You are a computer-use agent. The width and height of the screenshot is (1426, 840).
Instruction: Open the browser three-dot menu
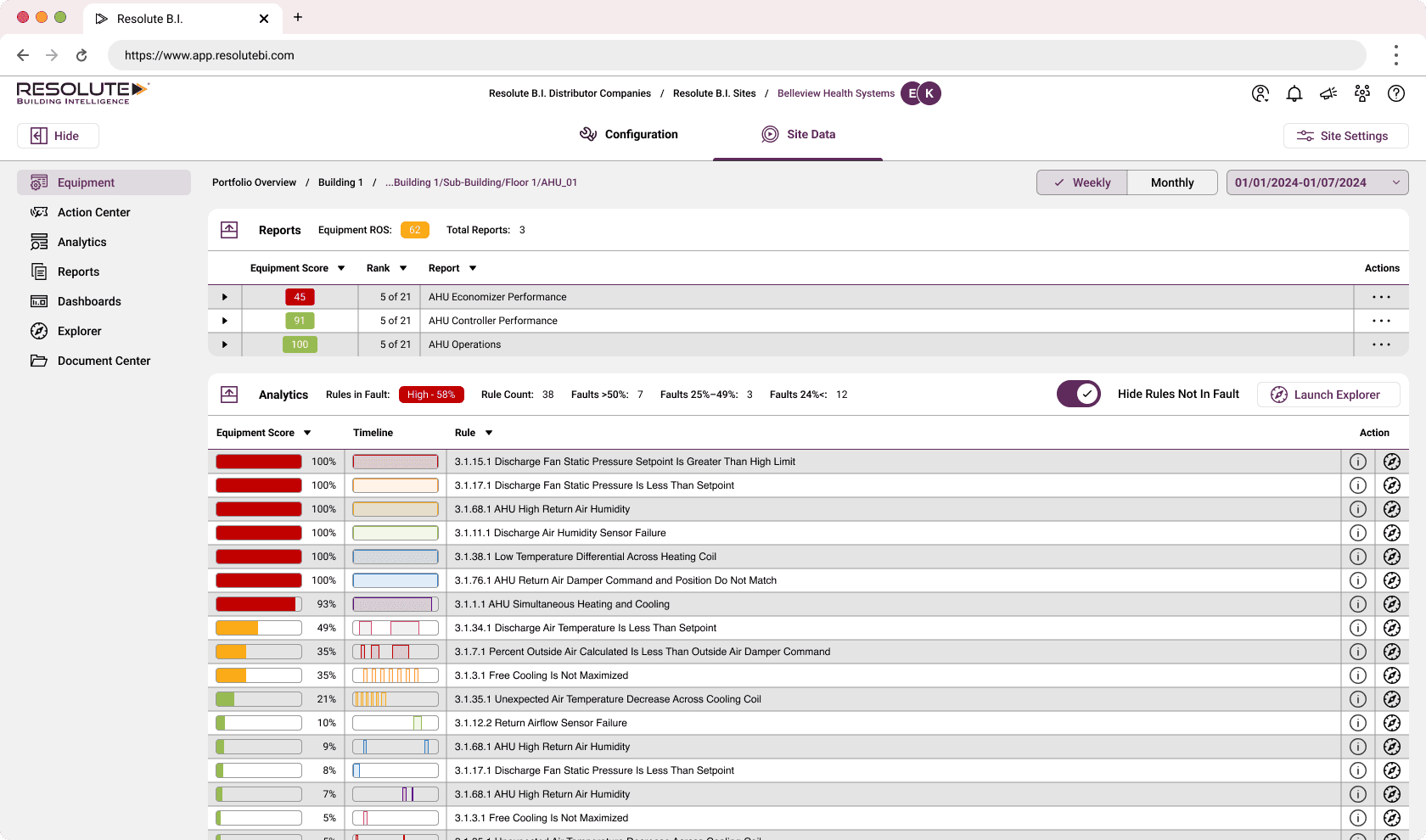click(1395, 55)
